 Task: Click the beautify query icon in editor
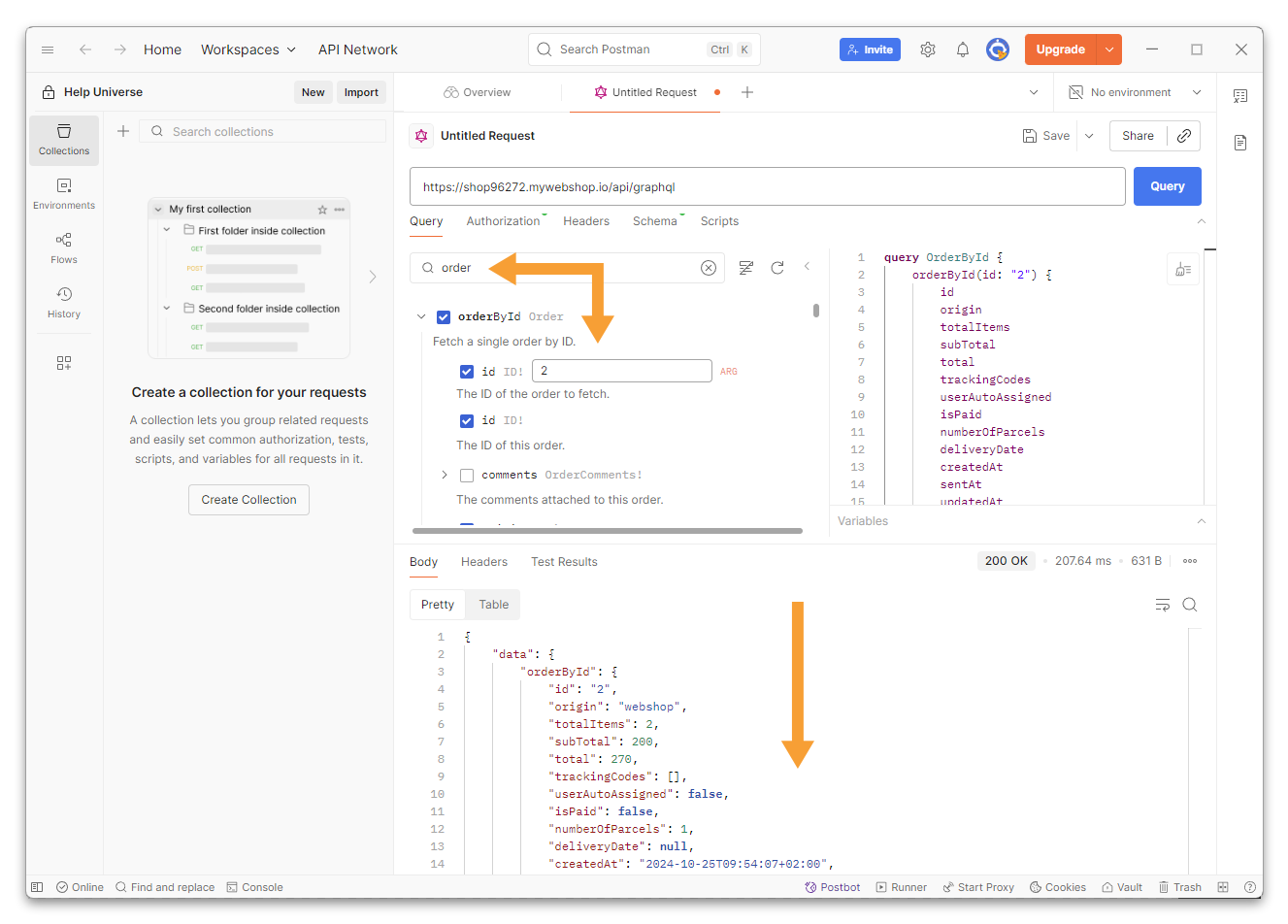point(1183,270)
